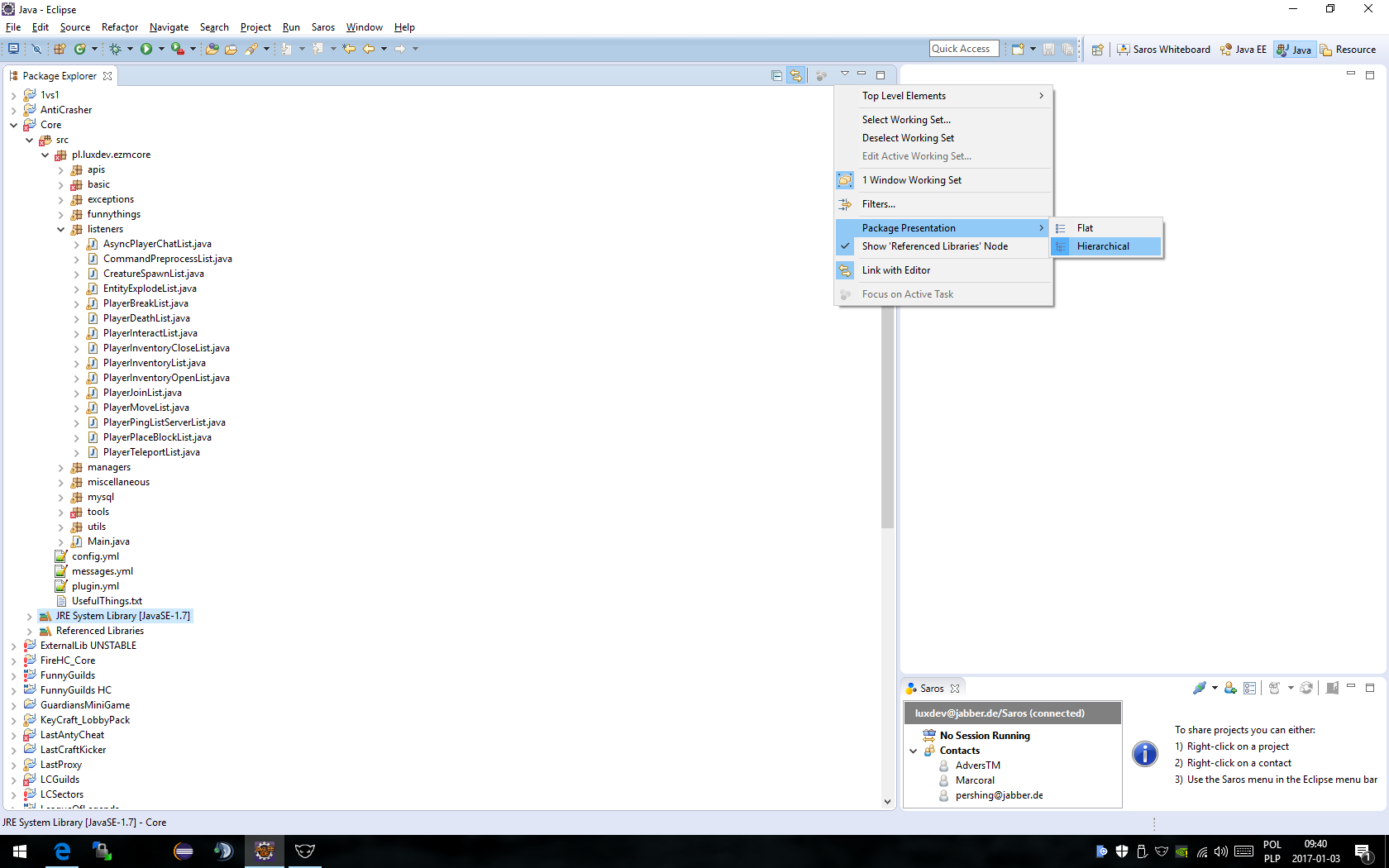
Task: Expand the managers package
Action: click(61, 468)
